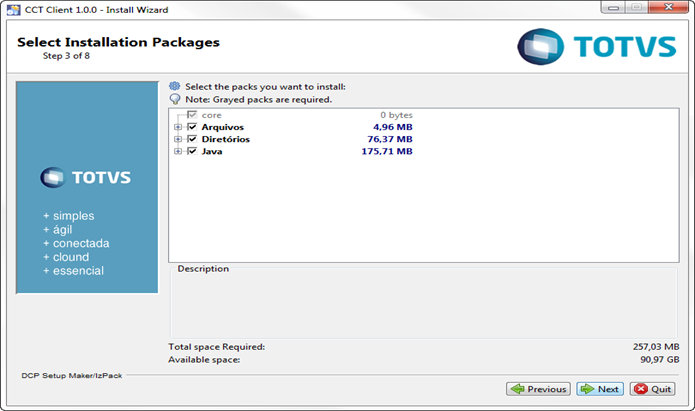Quit the install wizard
Image resolution: width=695 pixels, height=411 pixels.
(652, 389)
